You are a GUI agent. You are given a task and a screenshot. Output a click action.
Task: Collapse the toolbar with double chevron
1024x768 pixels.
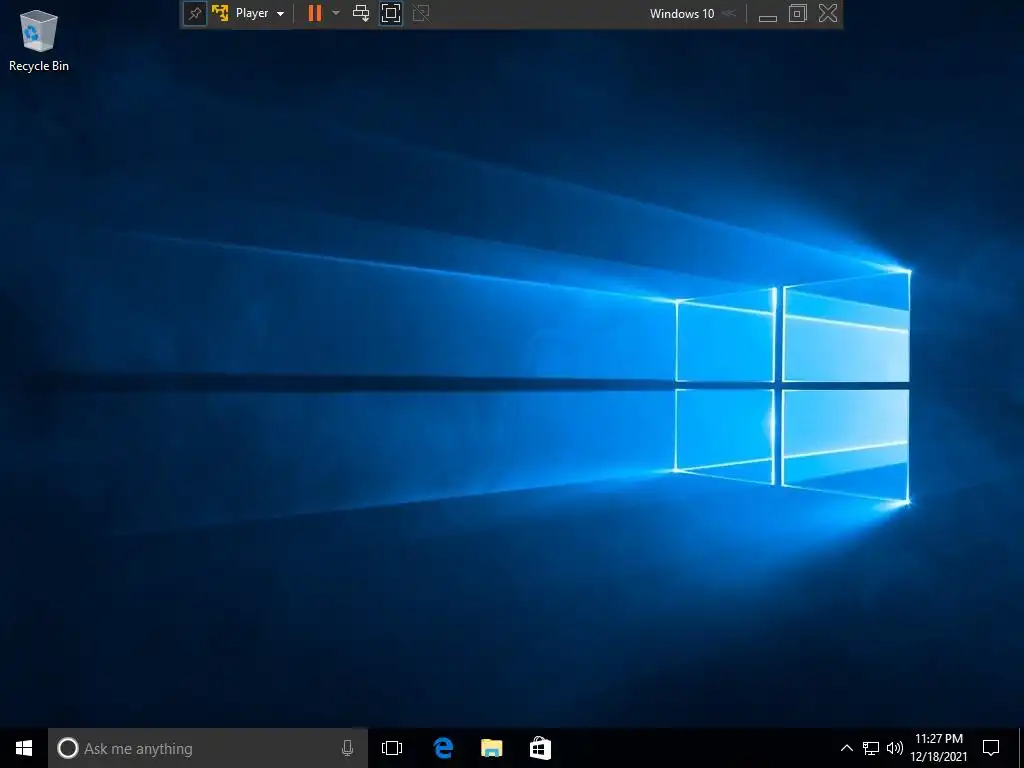tap(729, 13)
